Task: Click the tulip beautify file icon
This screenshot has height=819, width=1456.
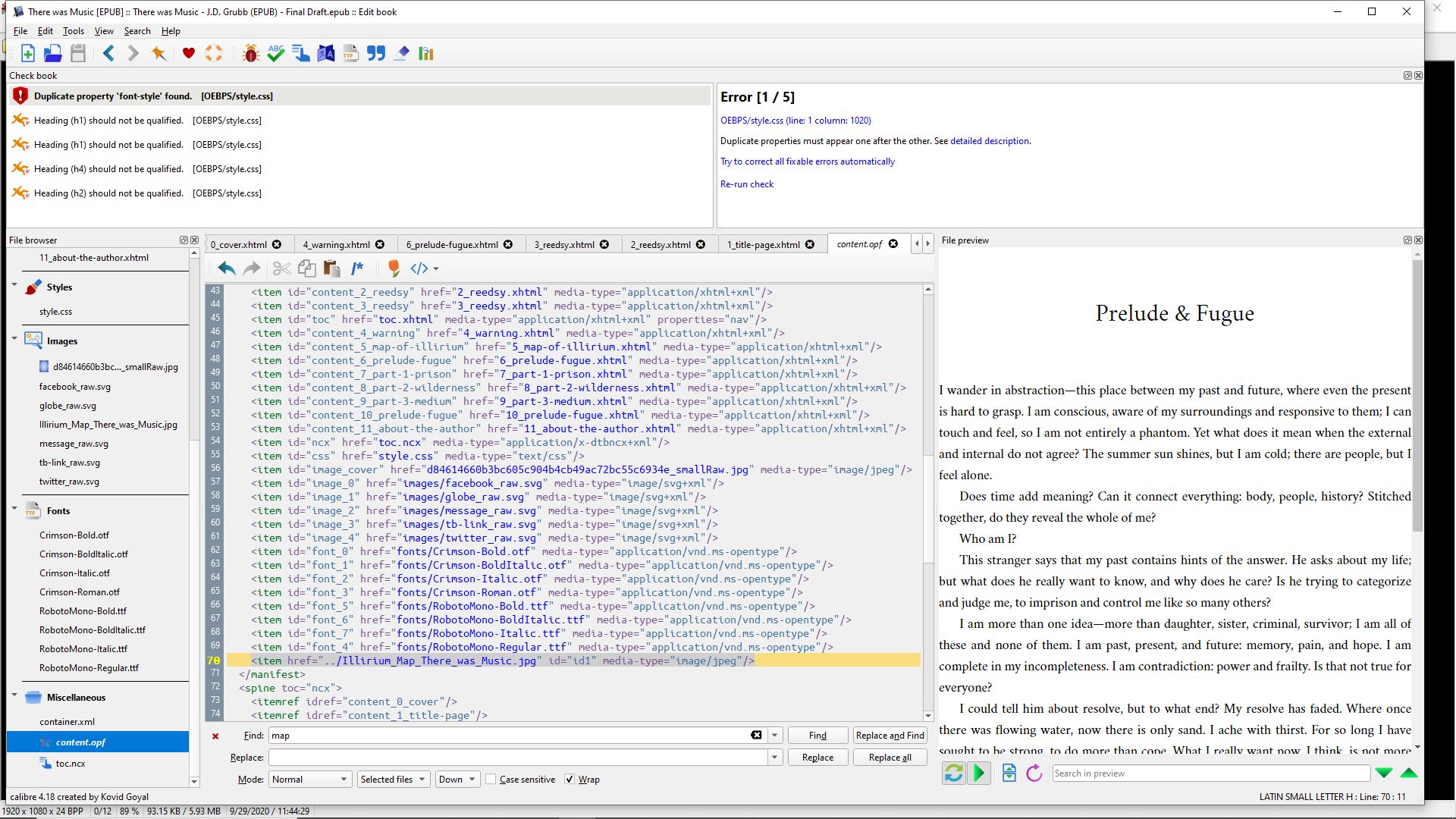Action: click(393, 268)
